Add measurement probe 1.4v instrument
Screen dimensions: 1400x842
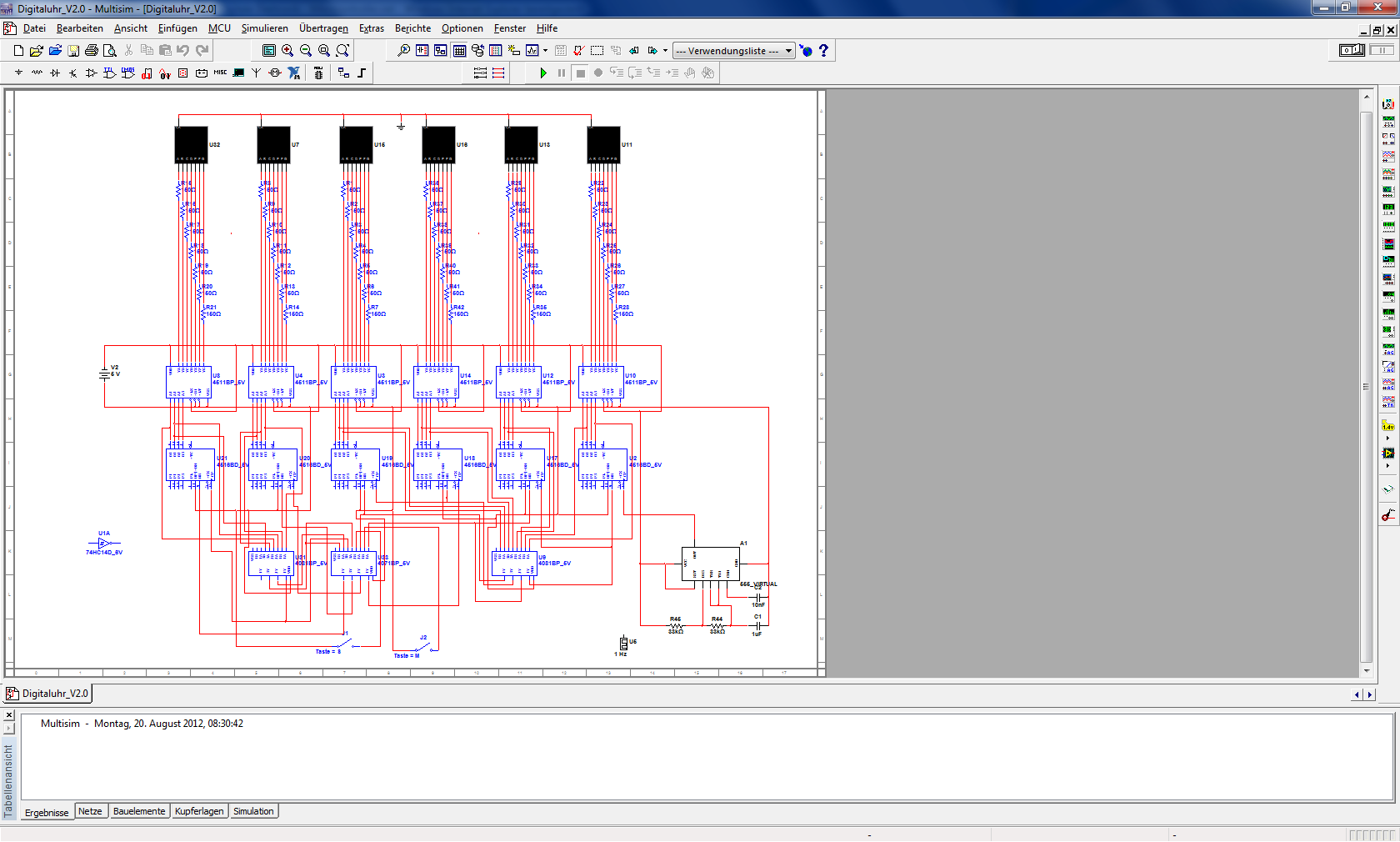pos(1388,426)
